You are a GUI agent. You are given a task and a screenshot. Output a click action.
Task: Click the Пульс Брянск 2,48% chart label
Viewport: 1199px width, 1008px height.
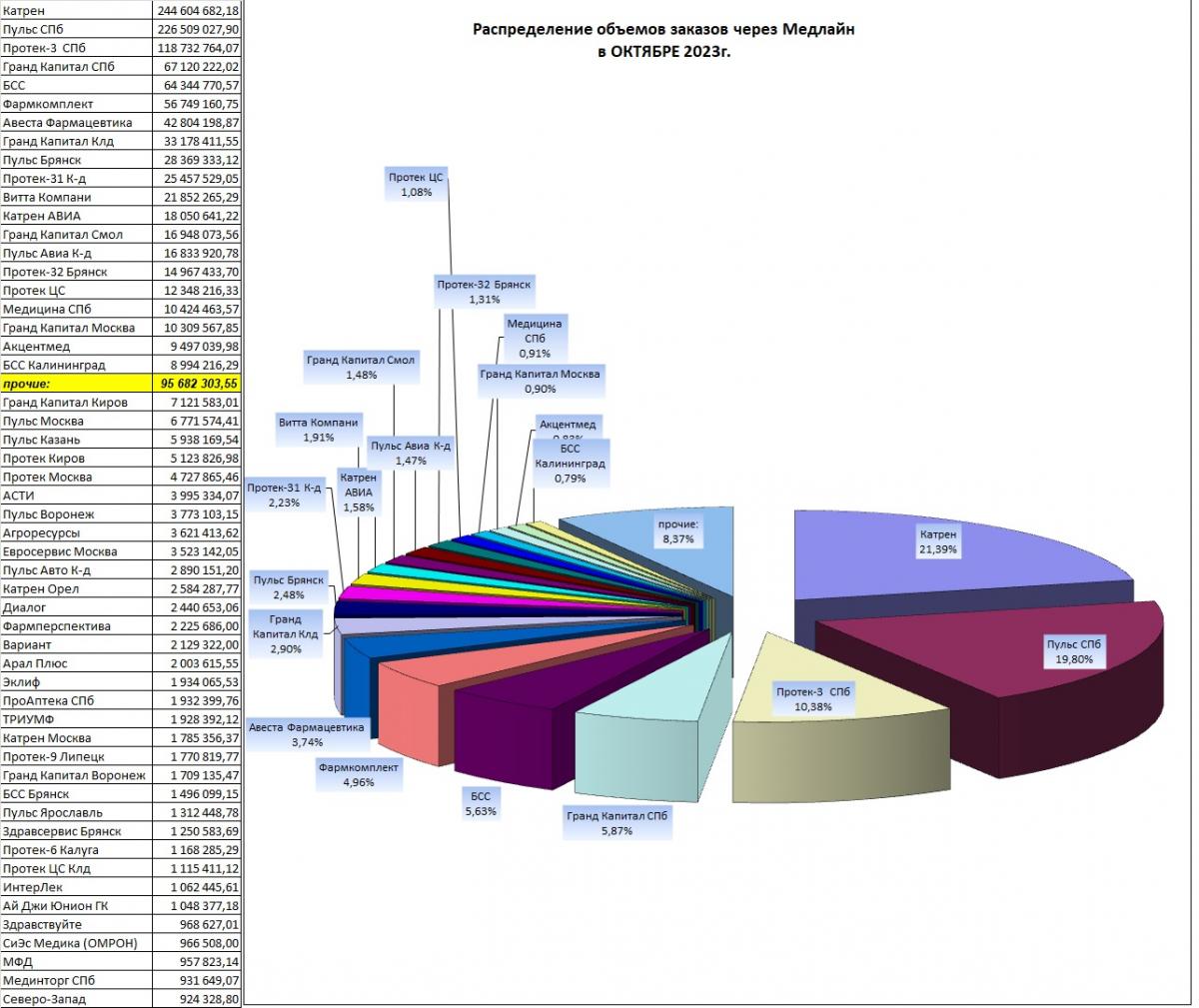289,587
